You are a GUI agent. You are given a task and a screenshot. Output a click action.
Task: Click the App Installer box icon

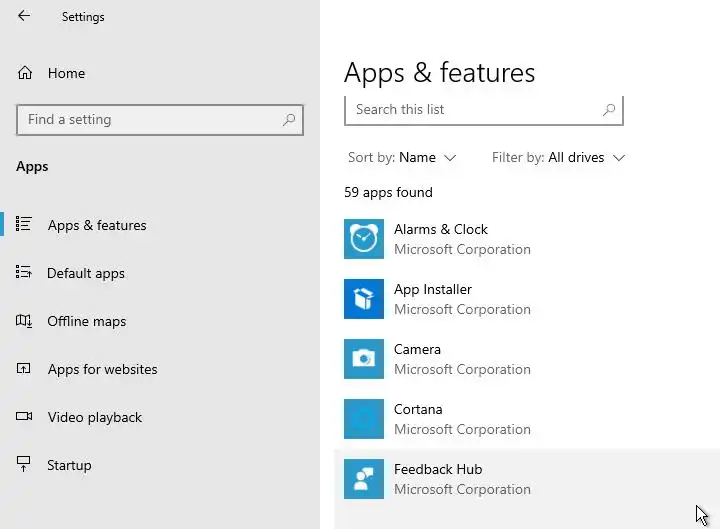click(364, 299)
